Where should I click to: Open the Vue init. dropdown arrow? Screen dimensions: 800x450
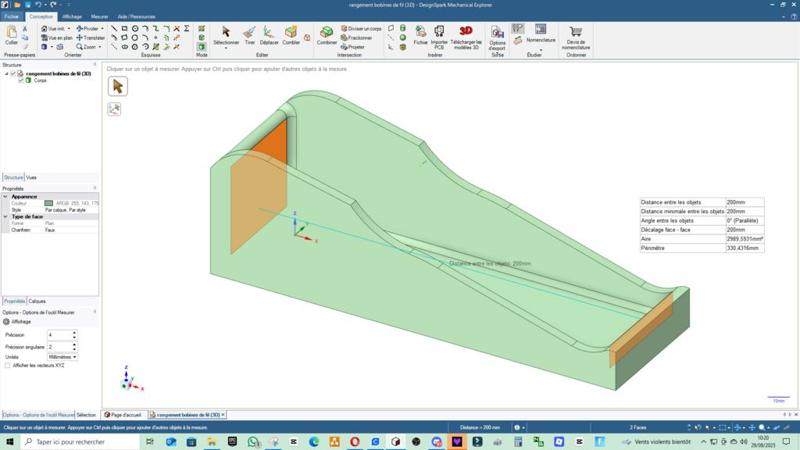(x=69, y=29)
